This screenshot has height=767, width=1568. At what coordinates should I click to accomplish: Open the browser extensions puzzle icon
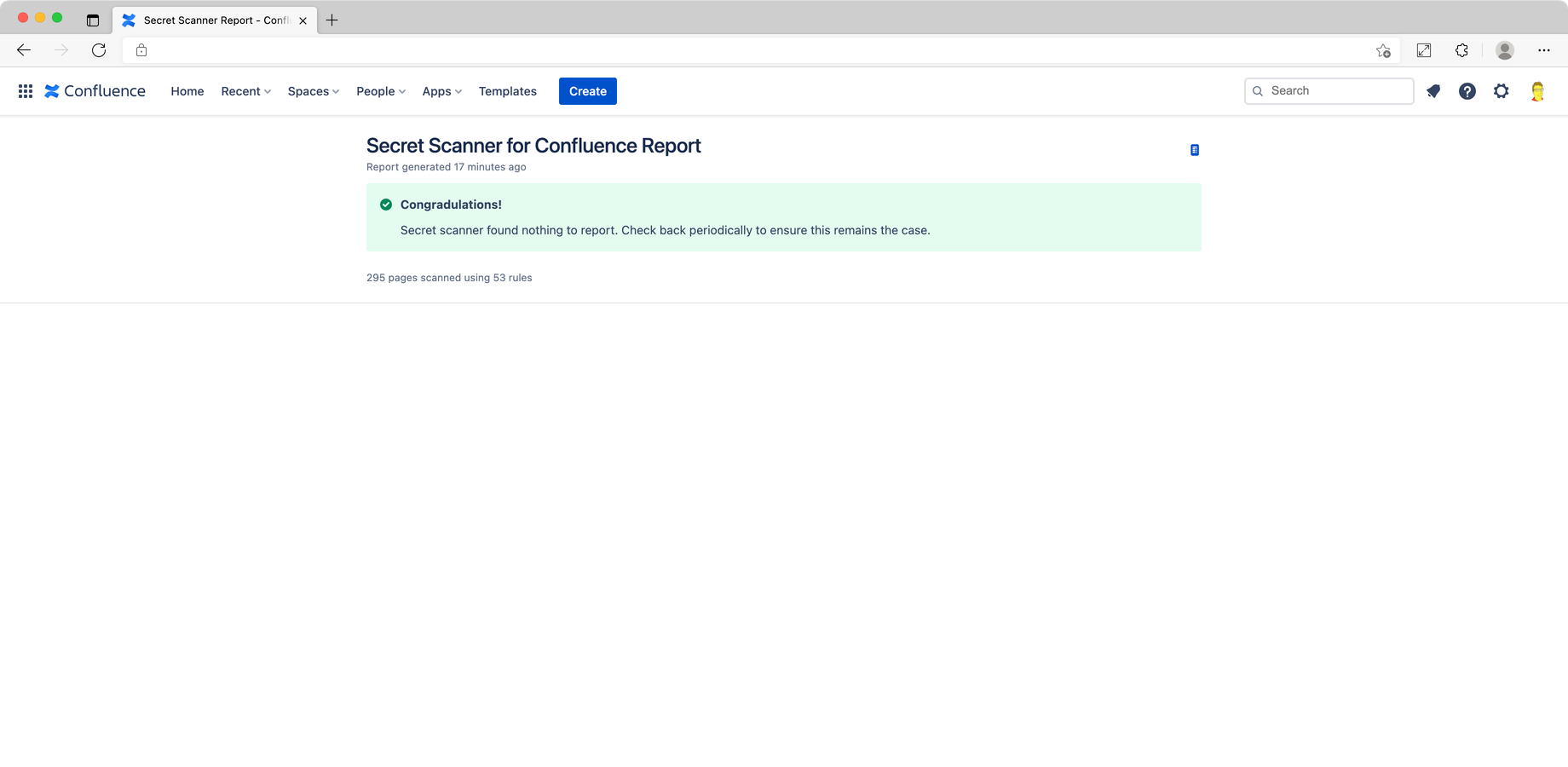point(1461,50)
